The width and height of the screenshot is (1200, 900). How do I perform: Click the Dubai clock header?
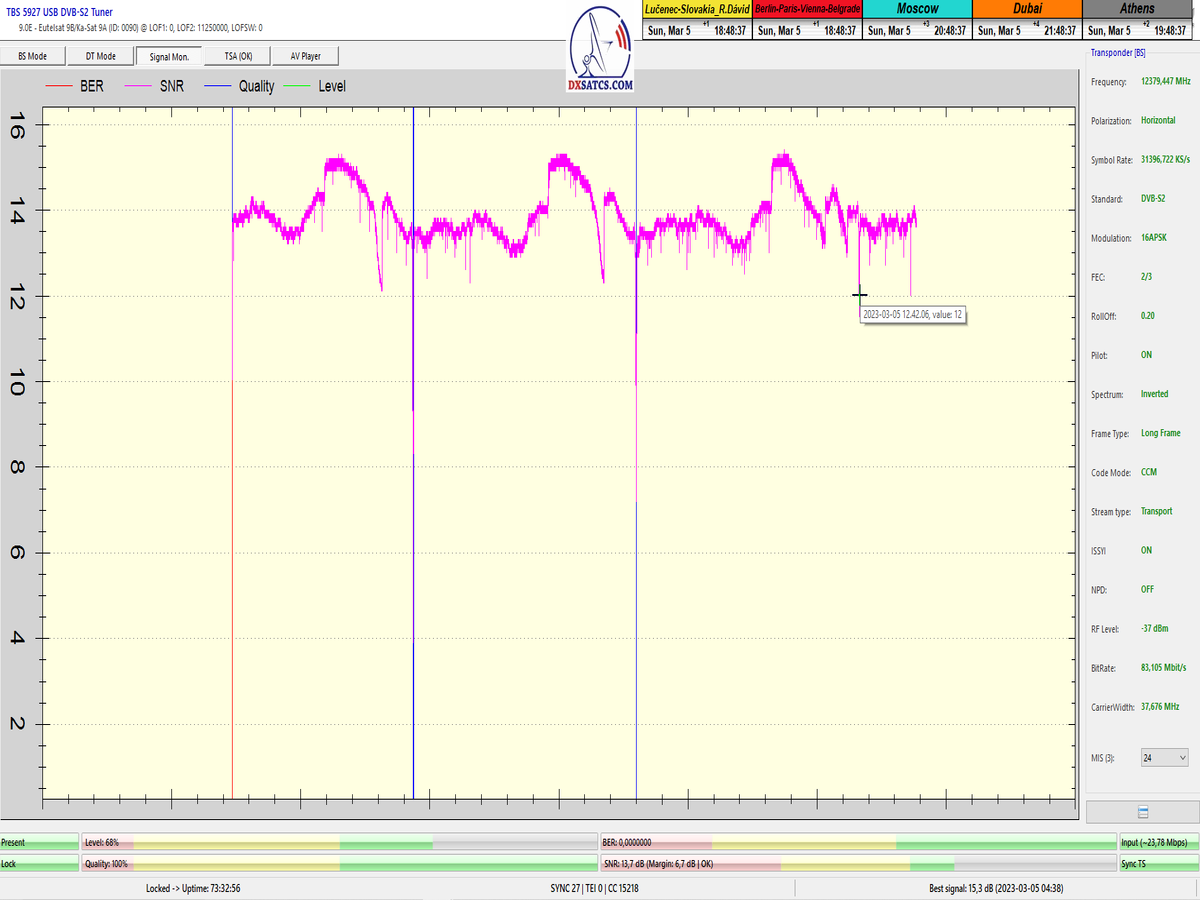coord(1027,8)
